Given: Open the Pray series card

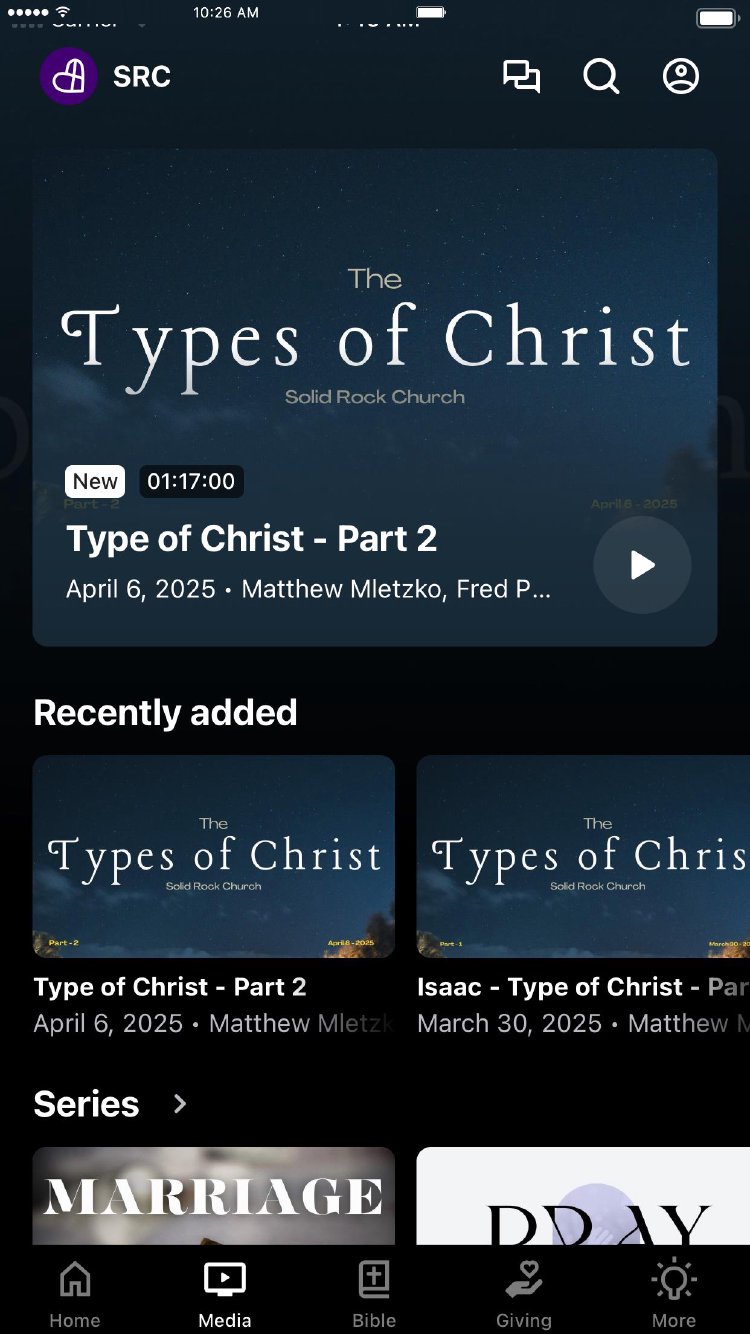Looking at the screenshot, I should (583, 1196).
